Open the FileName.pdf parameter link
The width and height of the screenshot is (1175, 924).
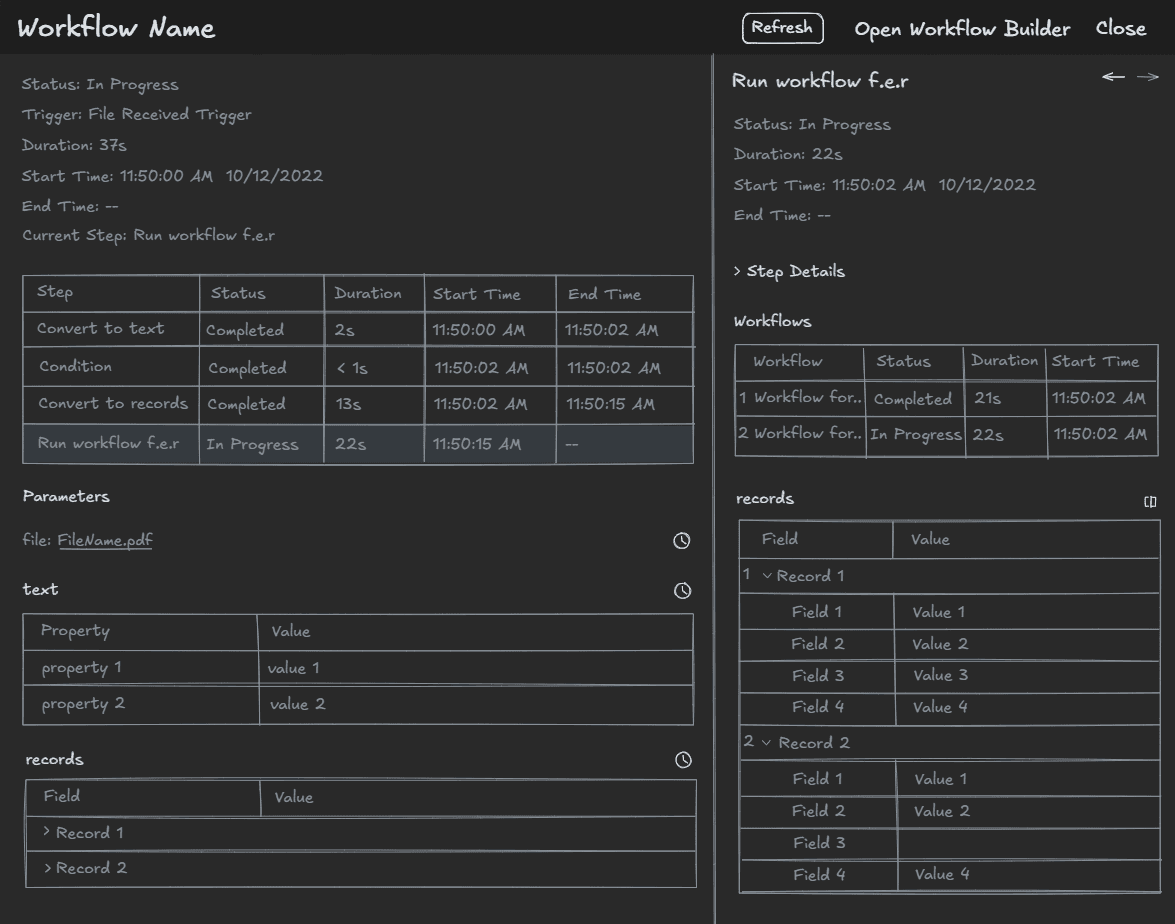coord(105,539)
